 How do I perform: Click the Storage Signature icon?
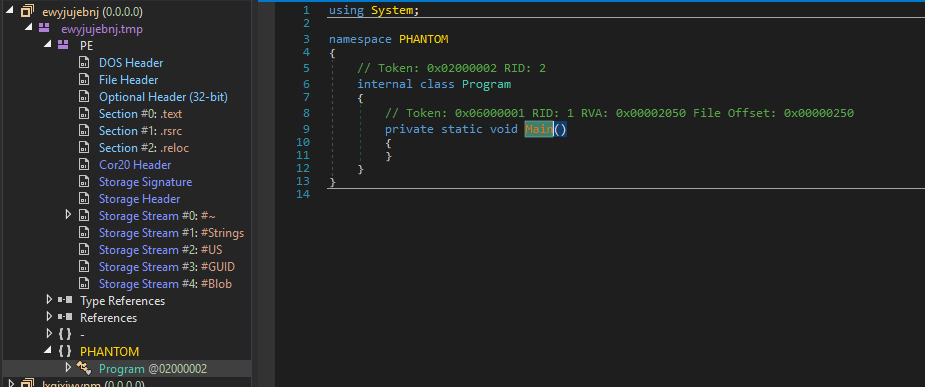pos(84,182)
